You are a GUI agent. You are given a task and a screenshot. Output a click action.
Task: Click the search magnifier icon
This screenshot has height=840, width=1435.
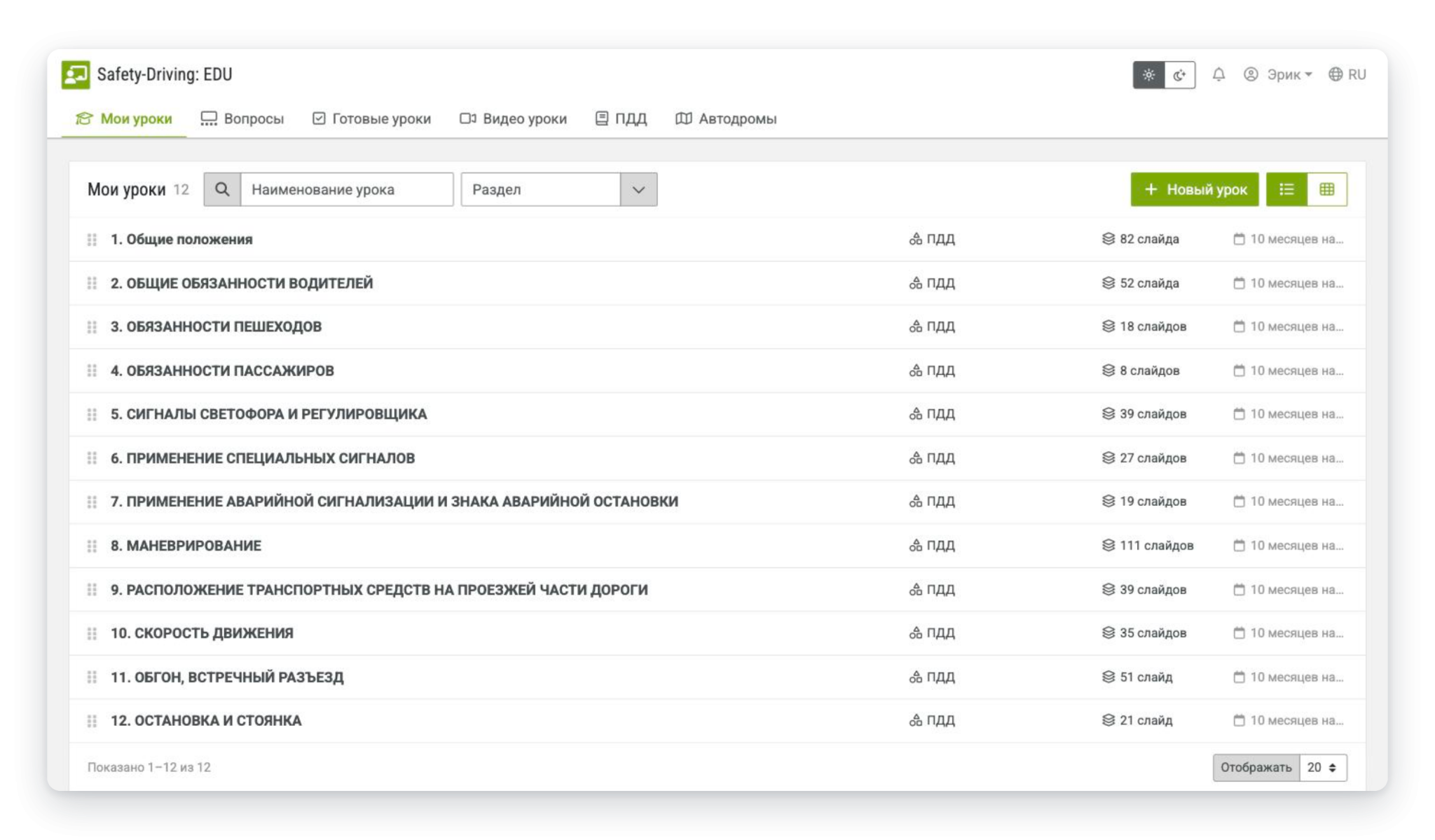[222, 189]
